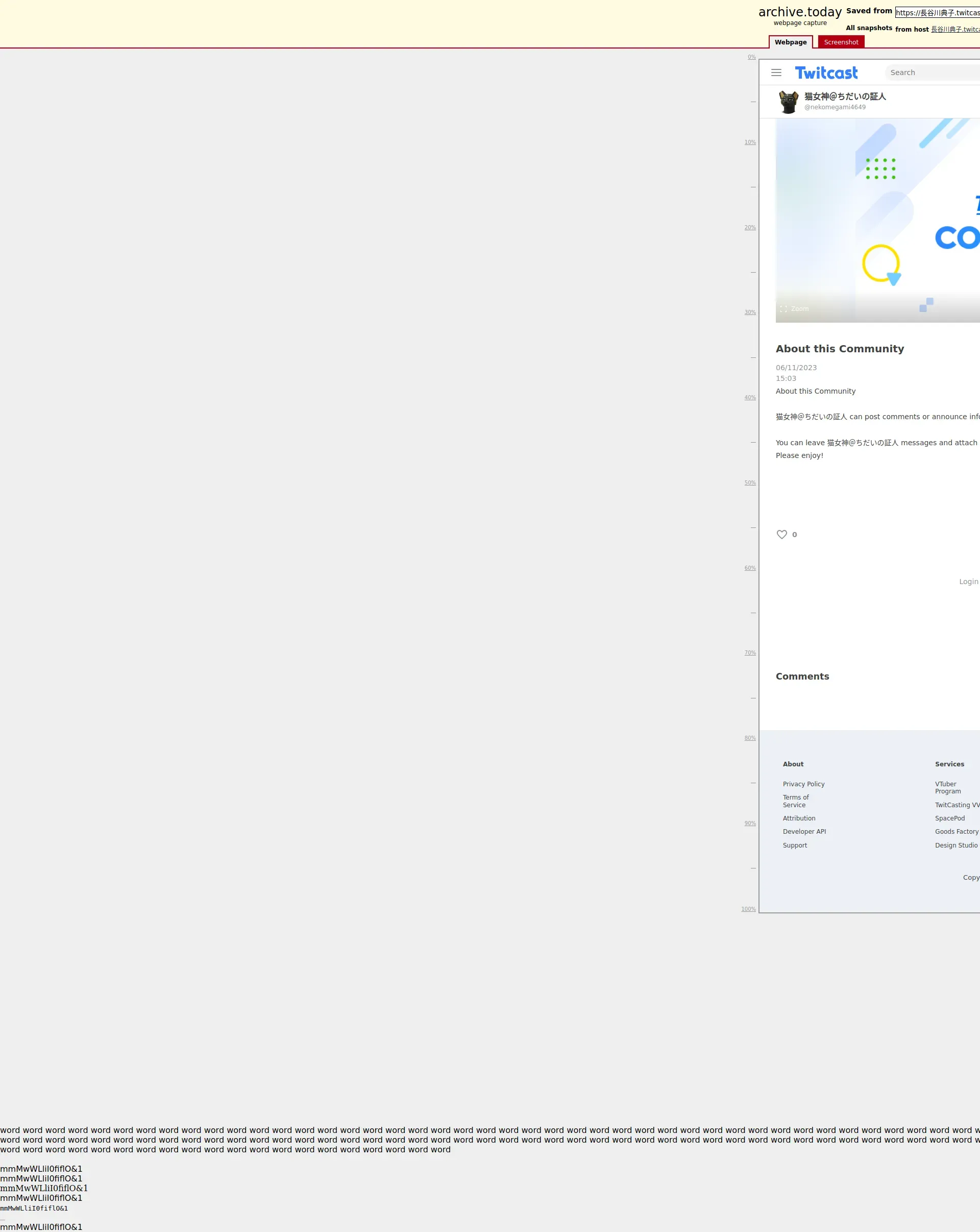Screen dimensions: 980x1232
Task: Click the Zoom fullscreen icon on image
Action: pyautogui.click(x=783, y=308)
